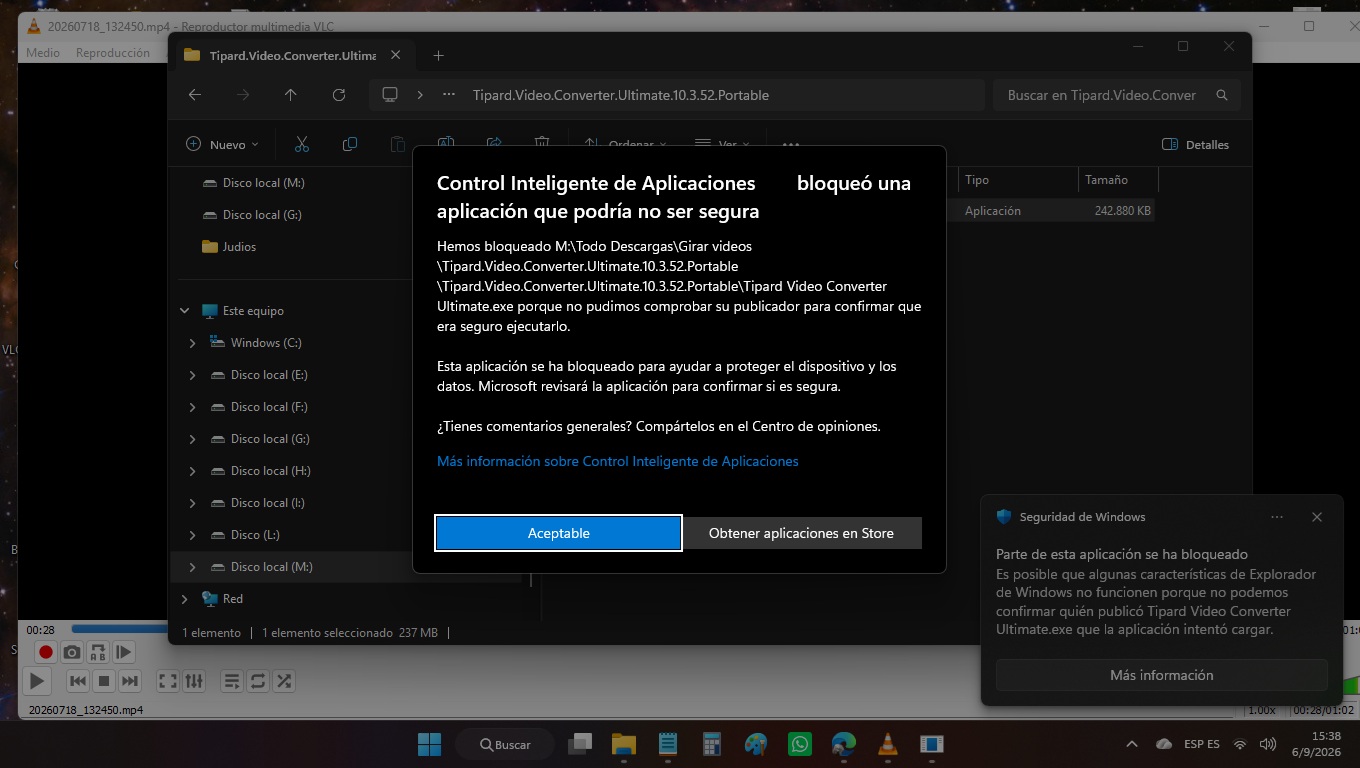
Task: Start playback with the VLC play button
Action: pyautogui.click(x=36, y=681)
